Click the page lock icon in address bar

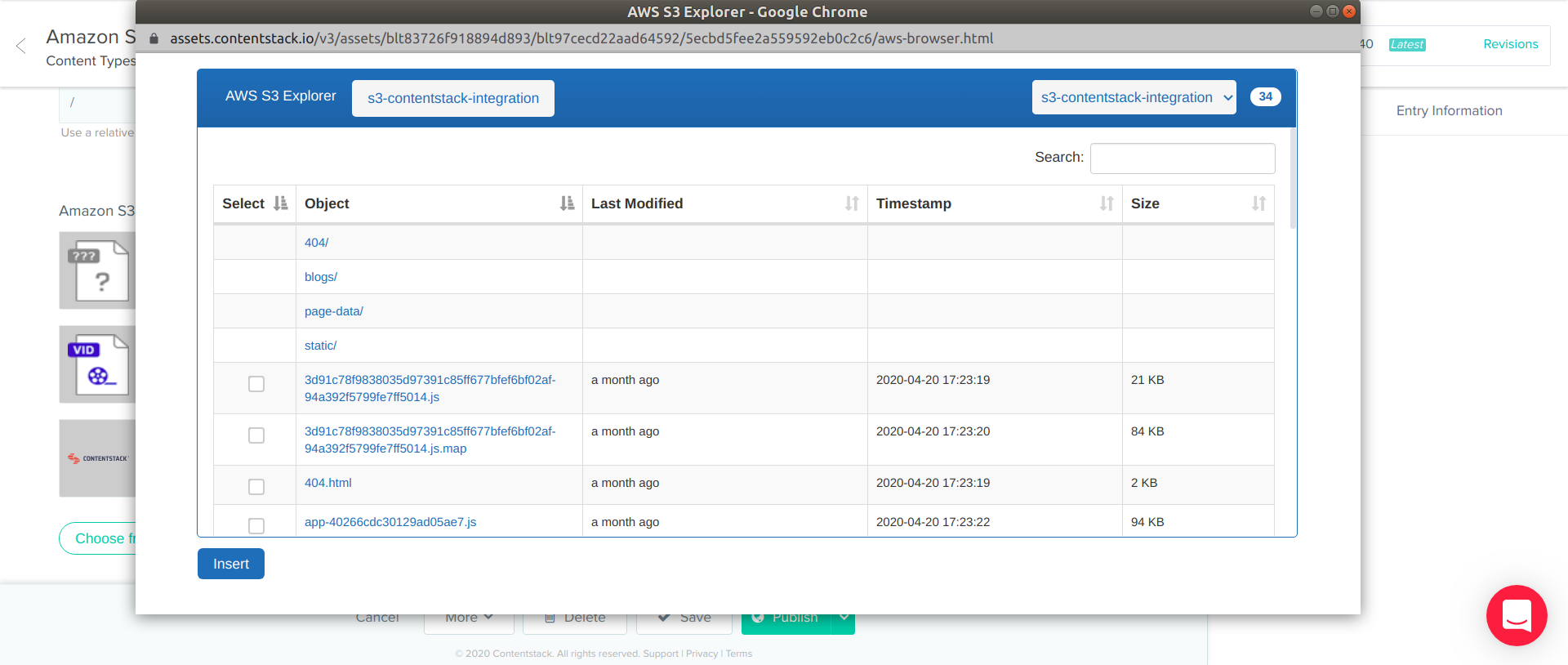point(154,38)
